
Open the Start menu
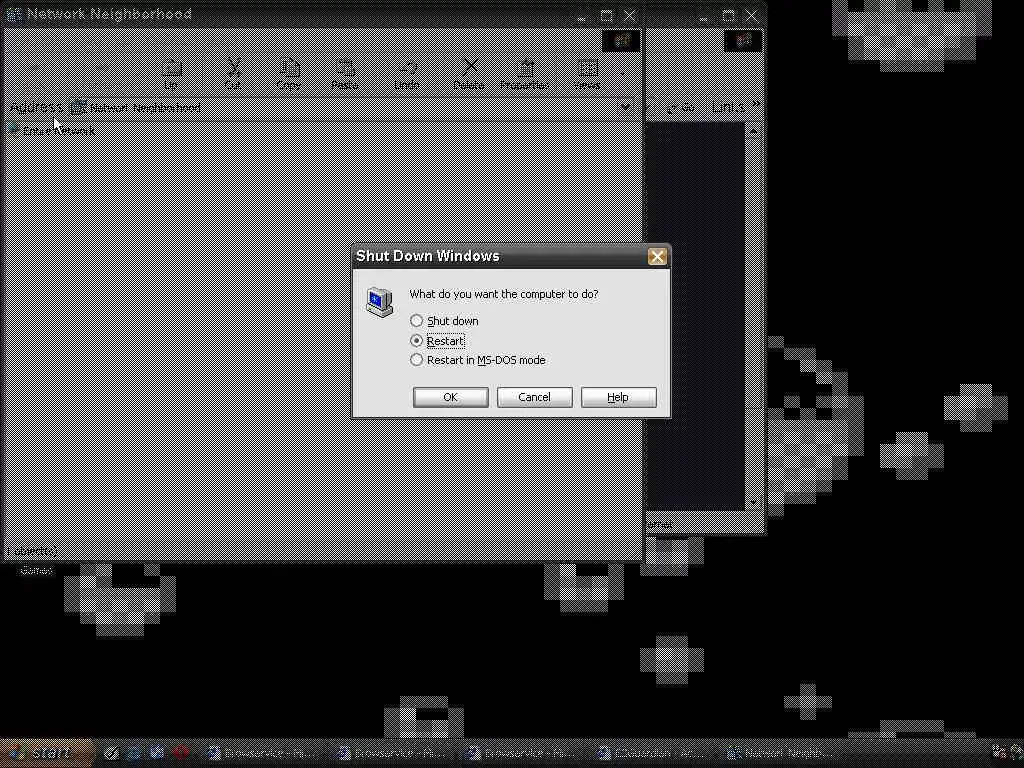coord(46,753)
